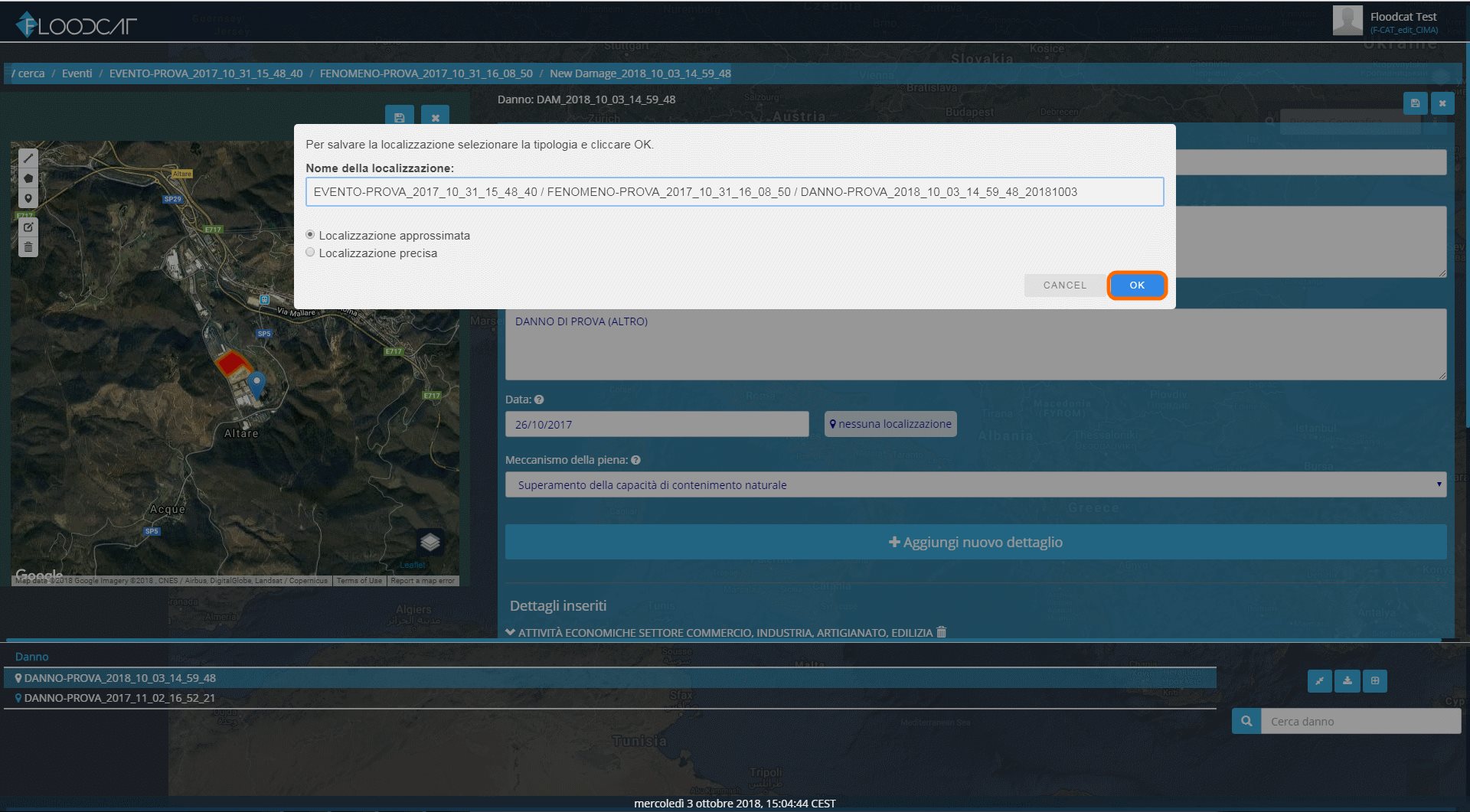The width and height of the screenshot is (1470, 812).
Task: Click the Floodcat Test username text
Action: tap(1403, 17)
